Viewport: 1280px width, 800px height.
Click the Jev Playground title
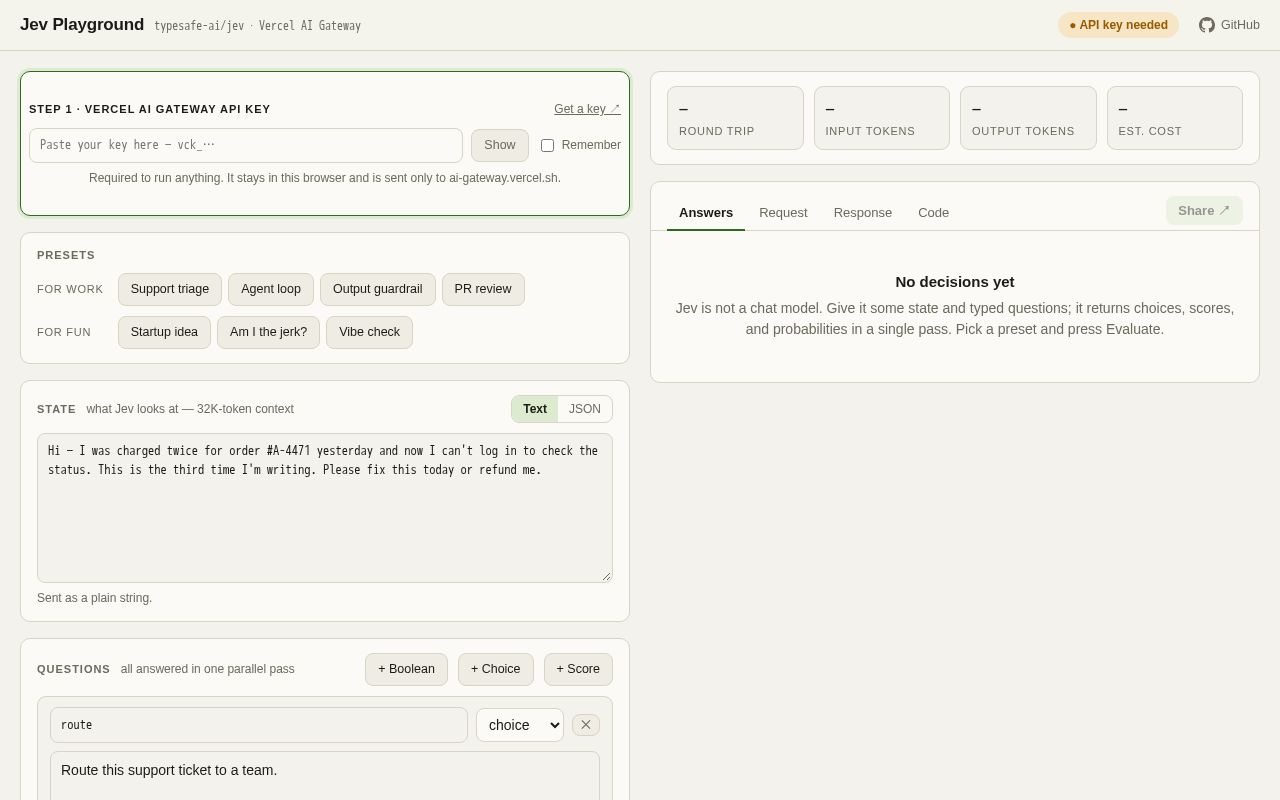[82, 25]
